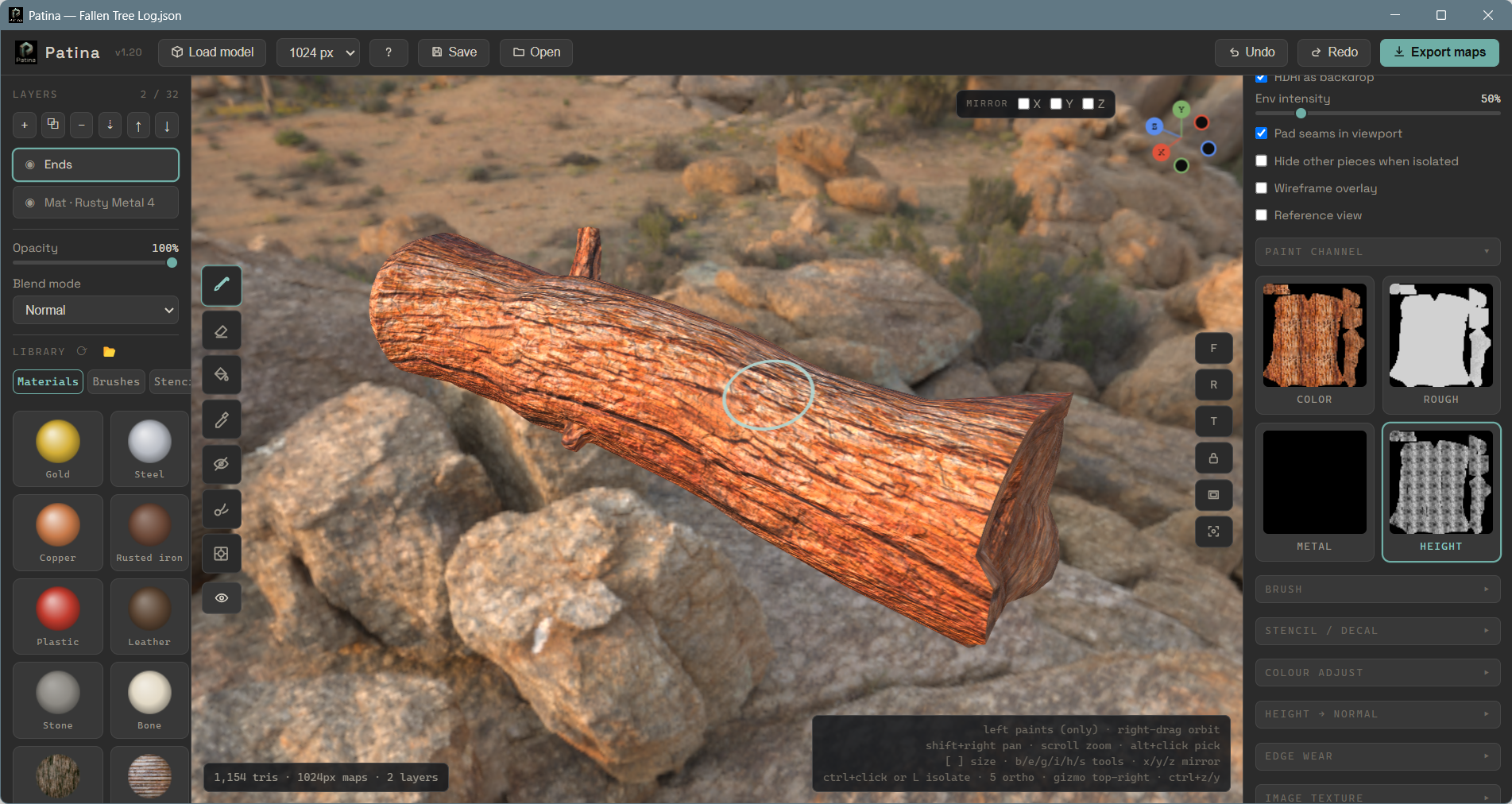Open the library folder icon
The image size is (1512, 804).
[110, 351]
